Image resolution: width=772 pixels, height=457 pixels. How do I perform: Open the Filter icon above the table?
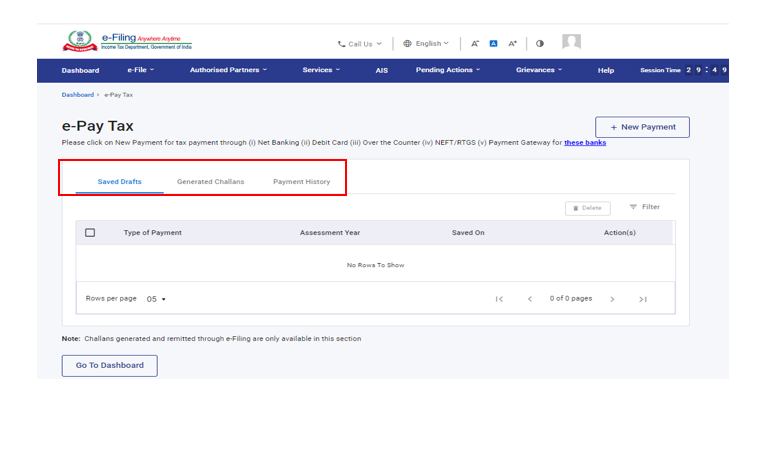click(644, 207)
